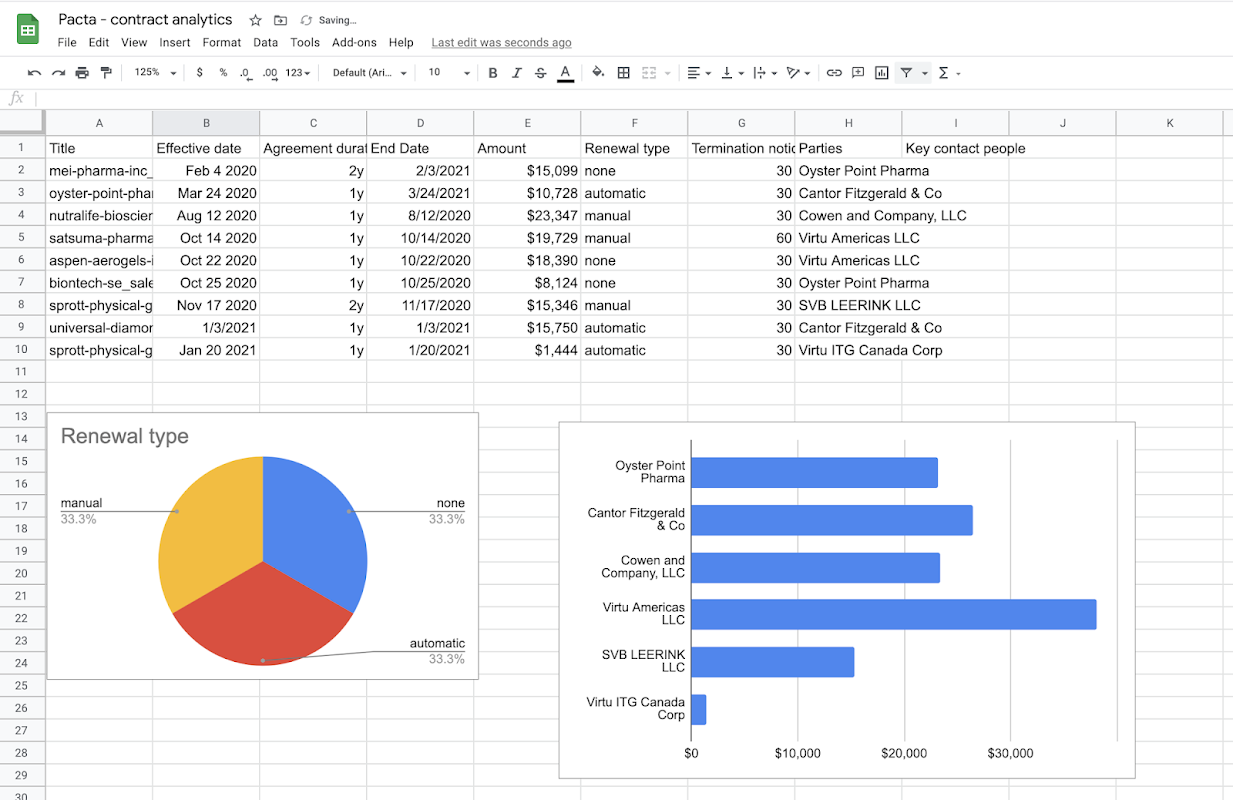Open the functions sigma icon
1233x800 pixels.
(943, 73)
